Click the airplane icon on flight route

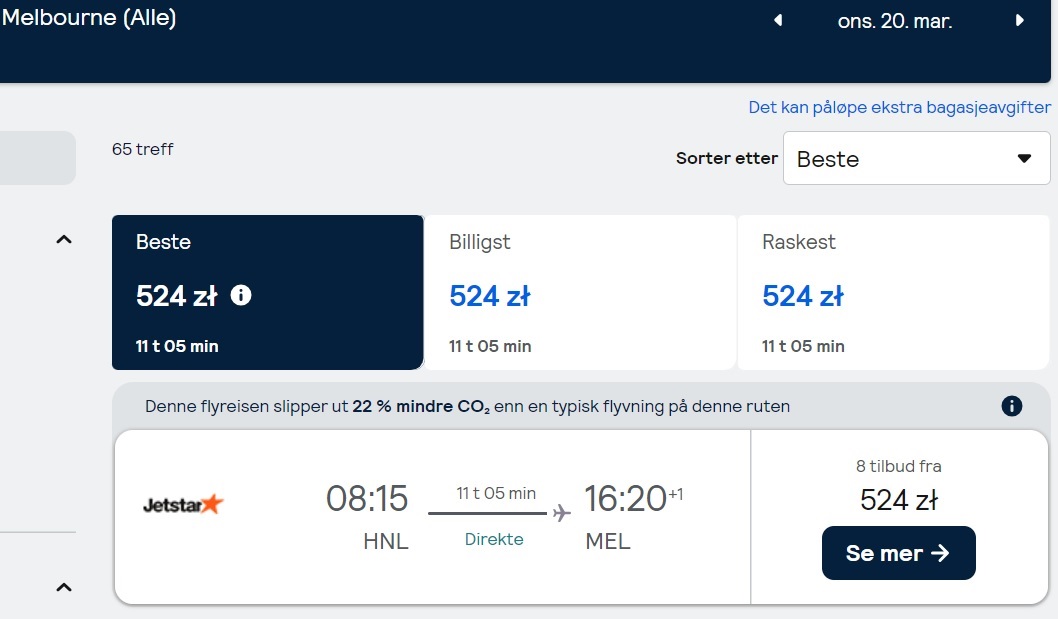point(561,513)
